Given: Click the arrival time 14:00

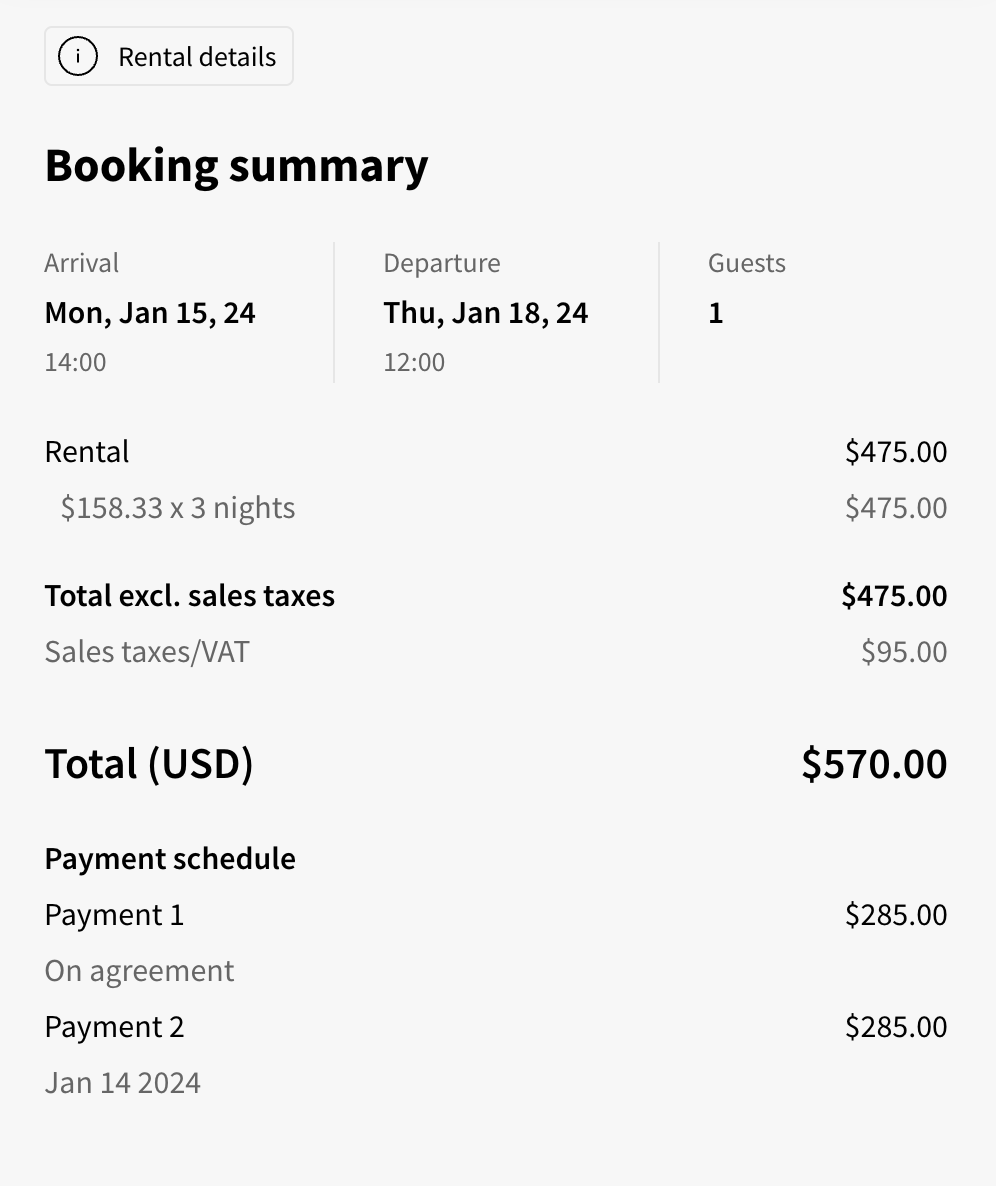Looking at the screenshot, I should (75, 362).
